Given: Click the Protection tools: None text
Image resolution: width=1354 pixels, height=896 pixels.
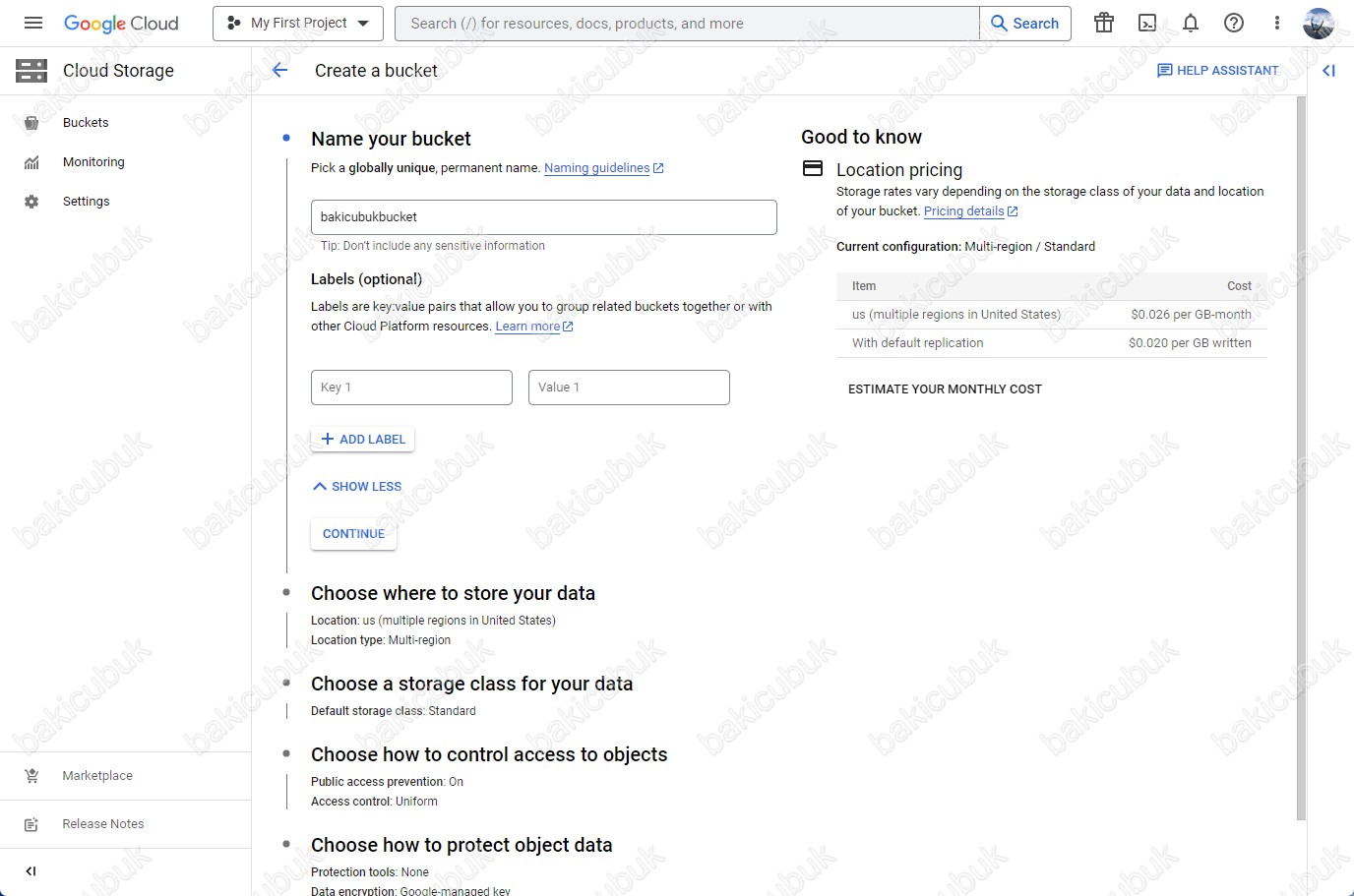Looking at the screenshot, I should [370, 872].
